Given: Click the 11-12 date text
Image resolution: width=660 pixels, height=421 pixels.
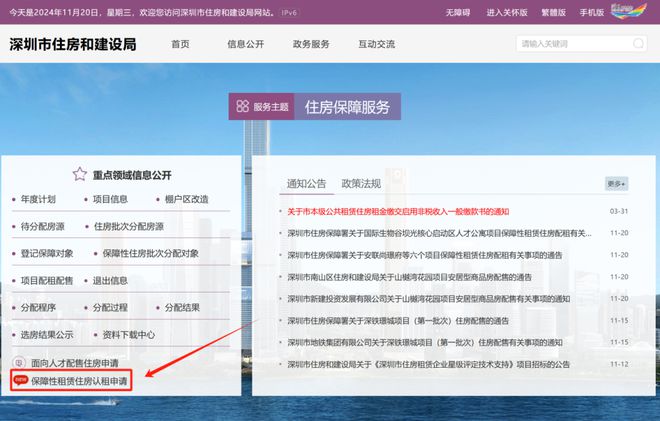Looking at the screenshot, I should pos(619,364).
